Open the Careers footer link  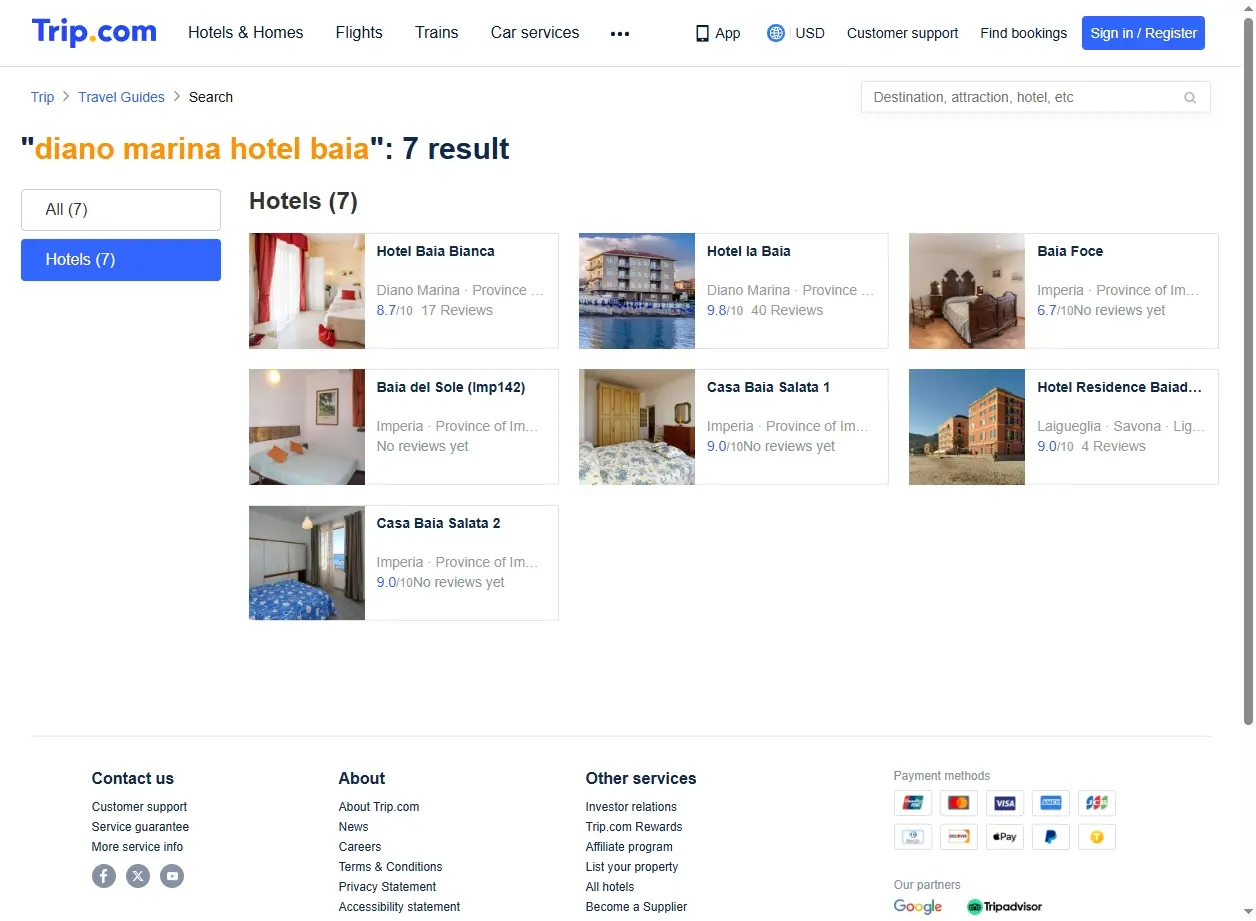(x=360, y=847)
